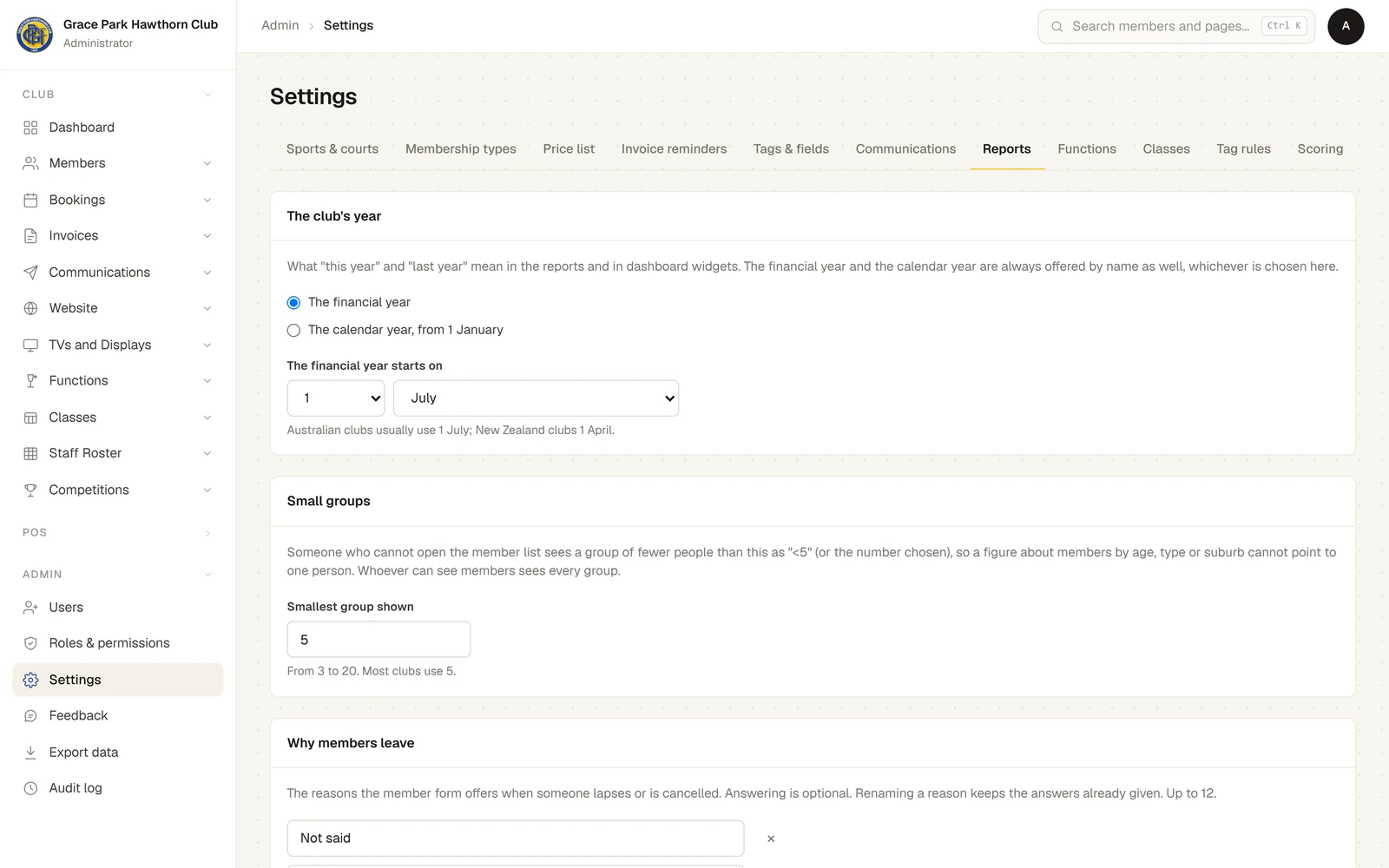Expand the Members sidebar chevron
Screen dimensions: 1389x868
click(207, 163)
